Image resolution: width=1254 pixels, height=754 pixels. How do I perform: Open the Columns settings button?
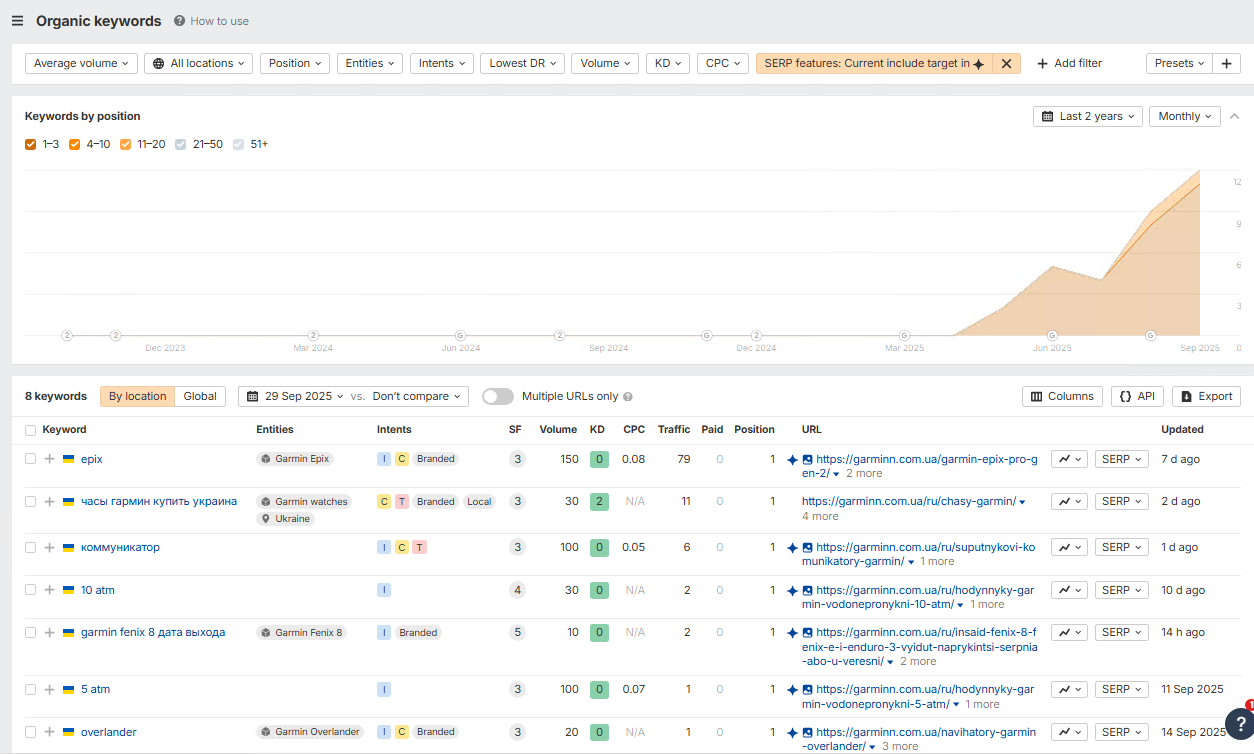point(1062,396)
